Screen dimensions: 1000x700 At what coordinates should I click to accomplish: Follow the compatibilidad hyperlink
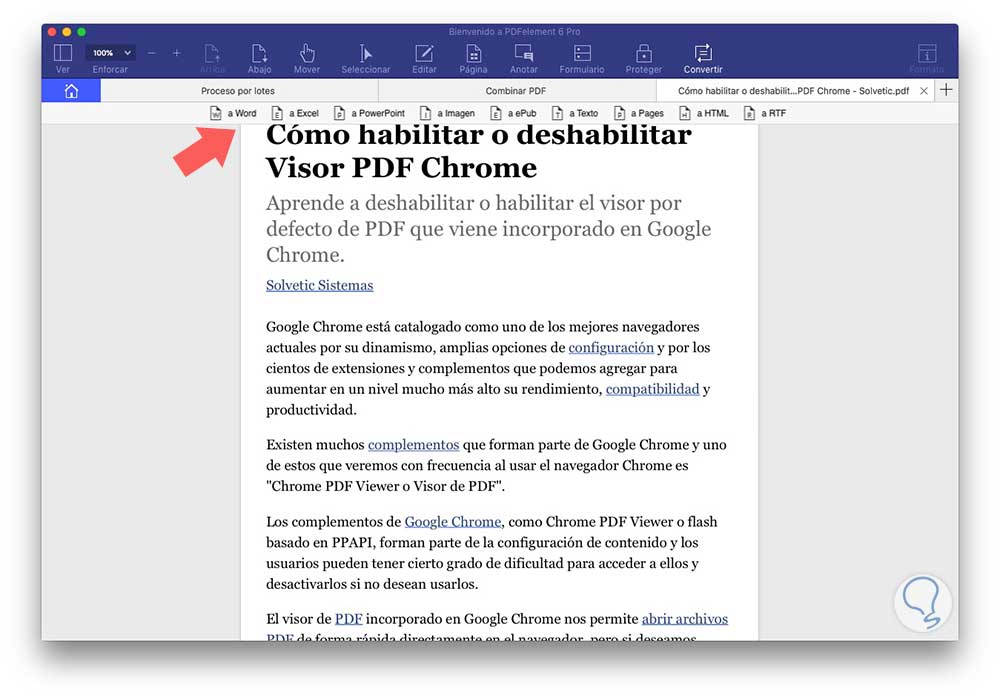pyautogui.click(x=652, y=389)
